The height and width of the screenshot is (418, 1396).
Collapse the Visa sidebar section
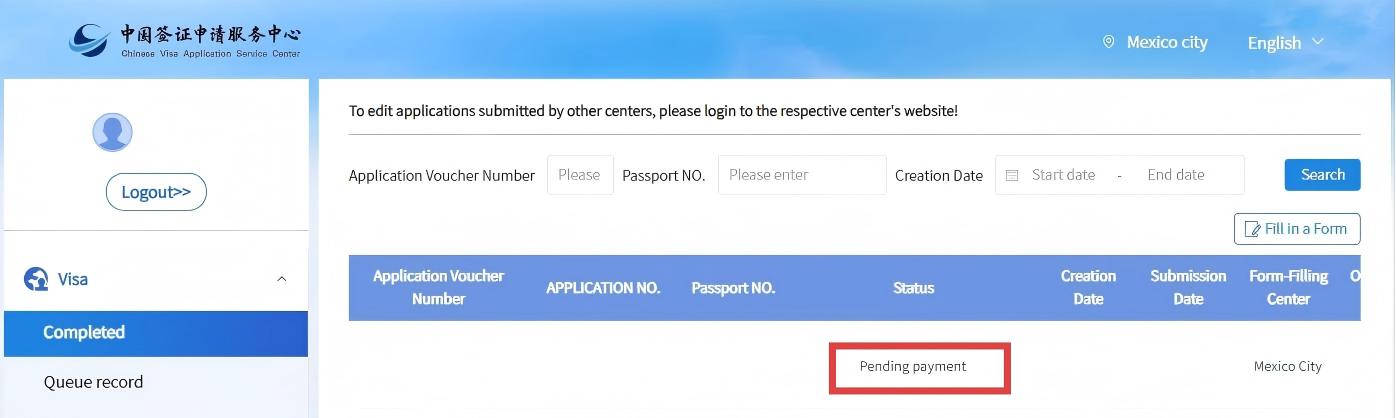click(281, 279)
